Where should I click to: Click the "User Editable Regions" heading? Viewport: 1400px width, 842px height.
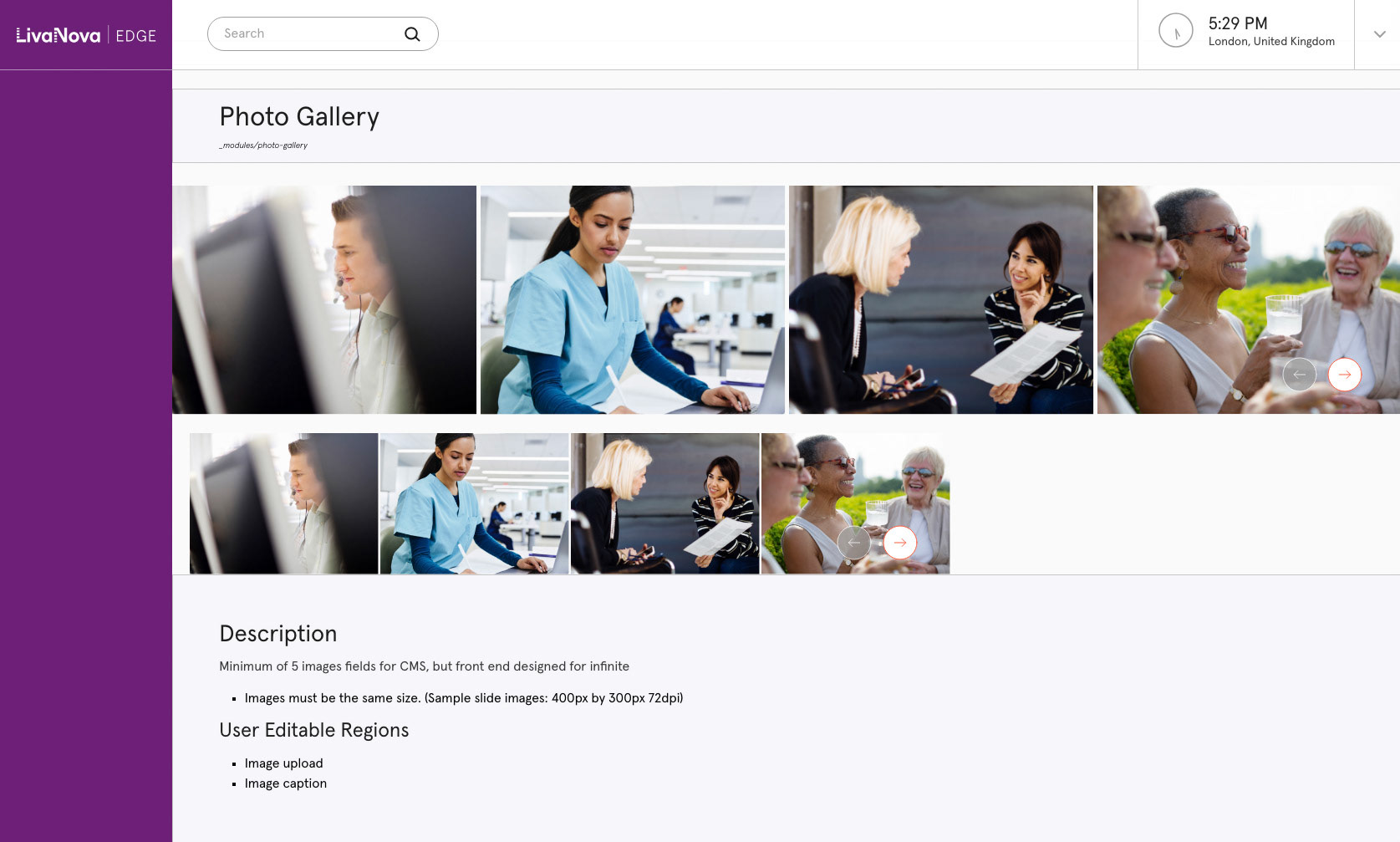(314, 730)
